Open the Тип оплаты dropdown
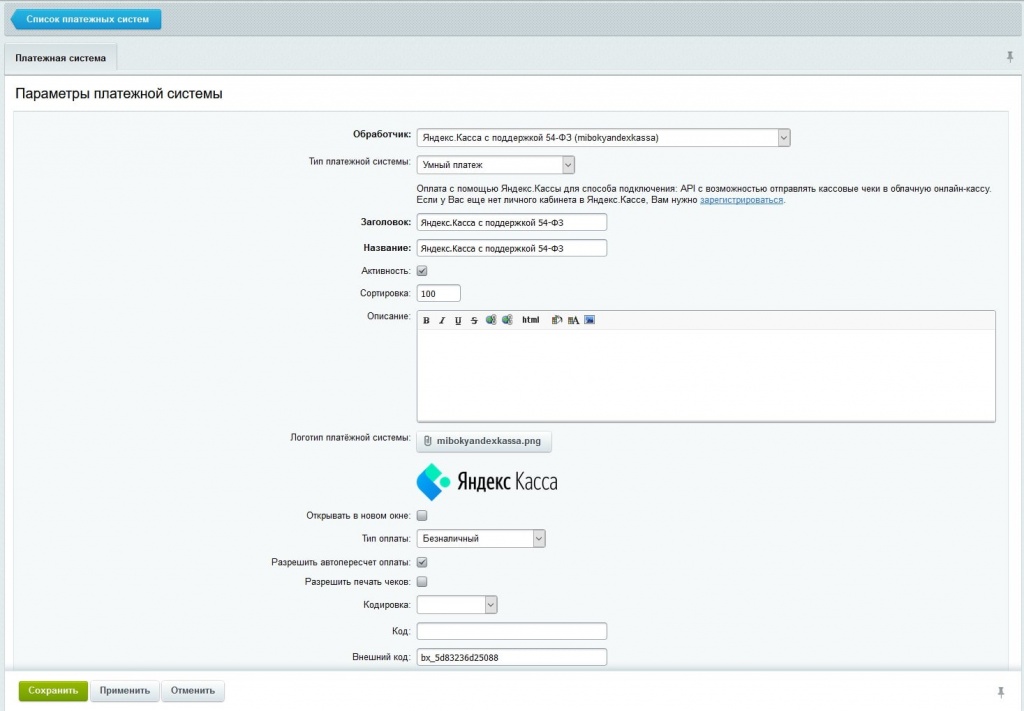The width and height of the screenshot is (1024, 711). (481, 539)
